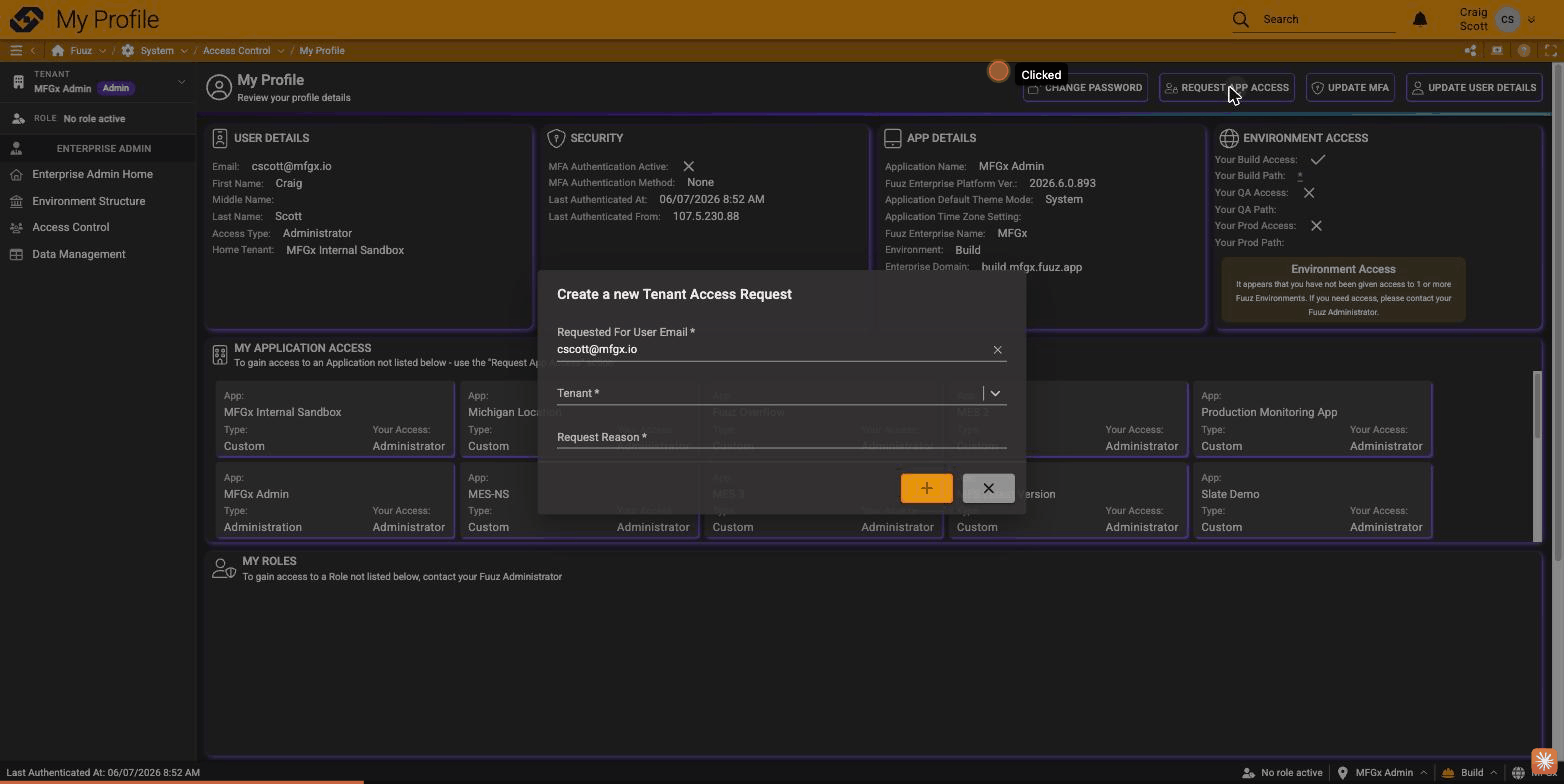Viewport: 1568px width, 784px height.
Task: Open the Access Control breadcrumb dropdown arrow
Action: 281,50
